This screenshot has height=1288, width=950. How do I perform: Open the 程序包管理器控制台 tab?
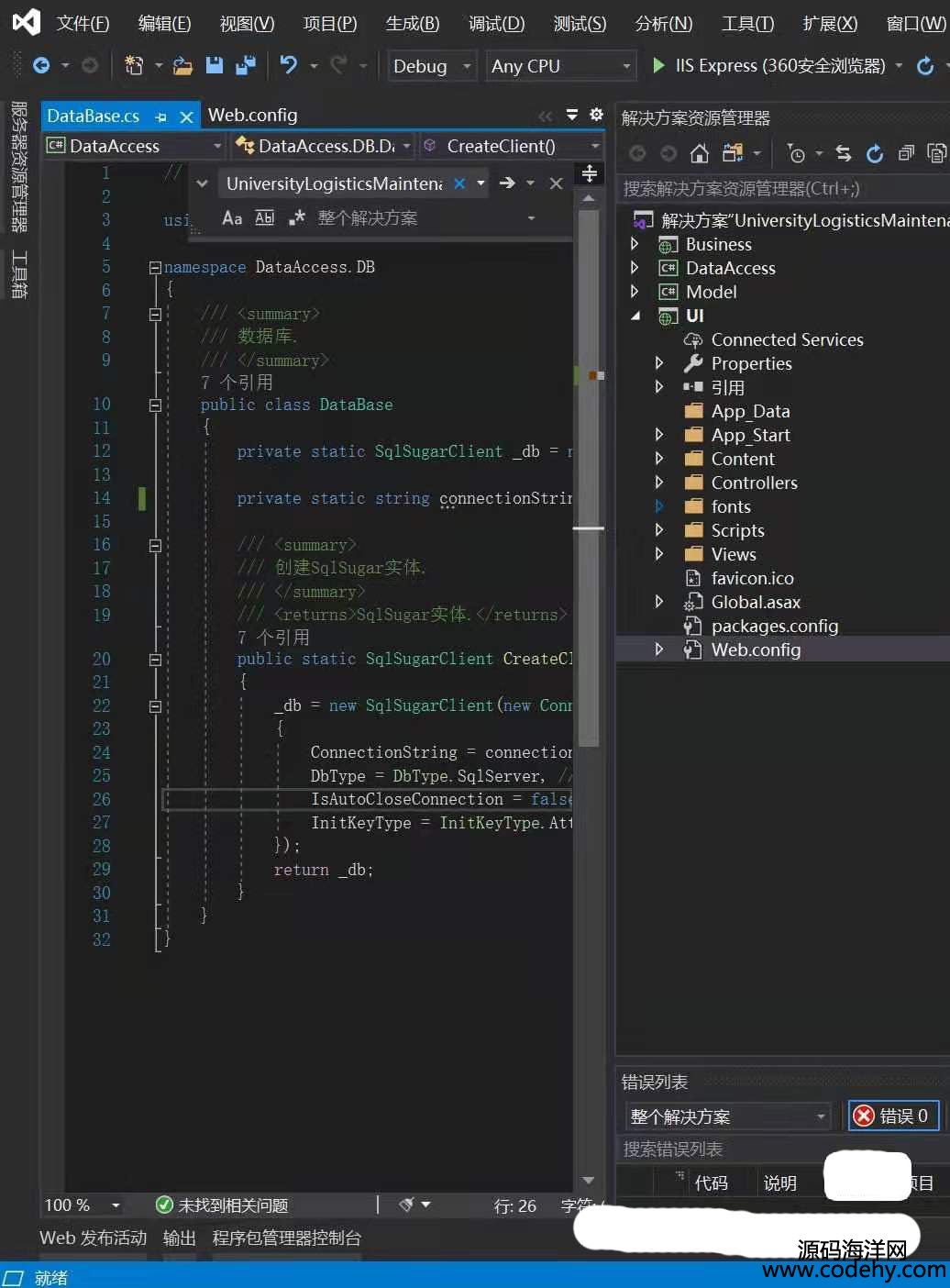click(x=286, y=1238)
